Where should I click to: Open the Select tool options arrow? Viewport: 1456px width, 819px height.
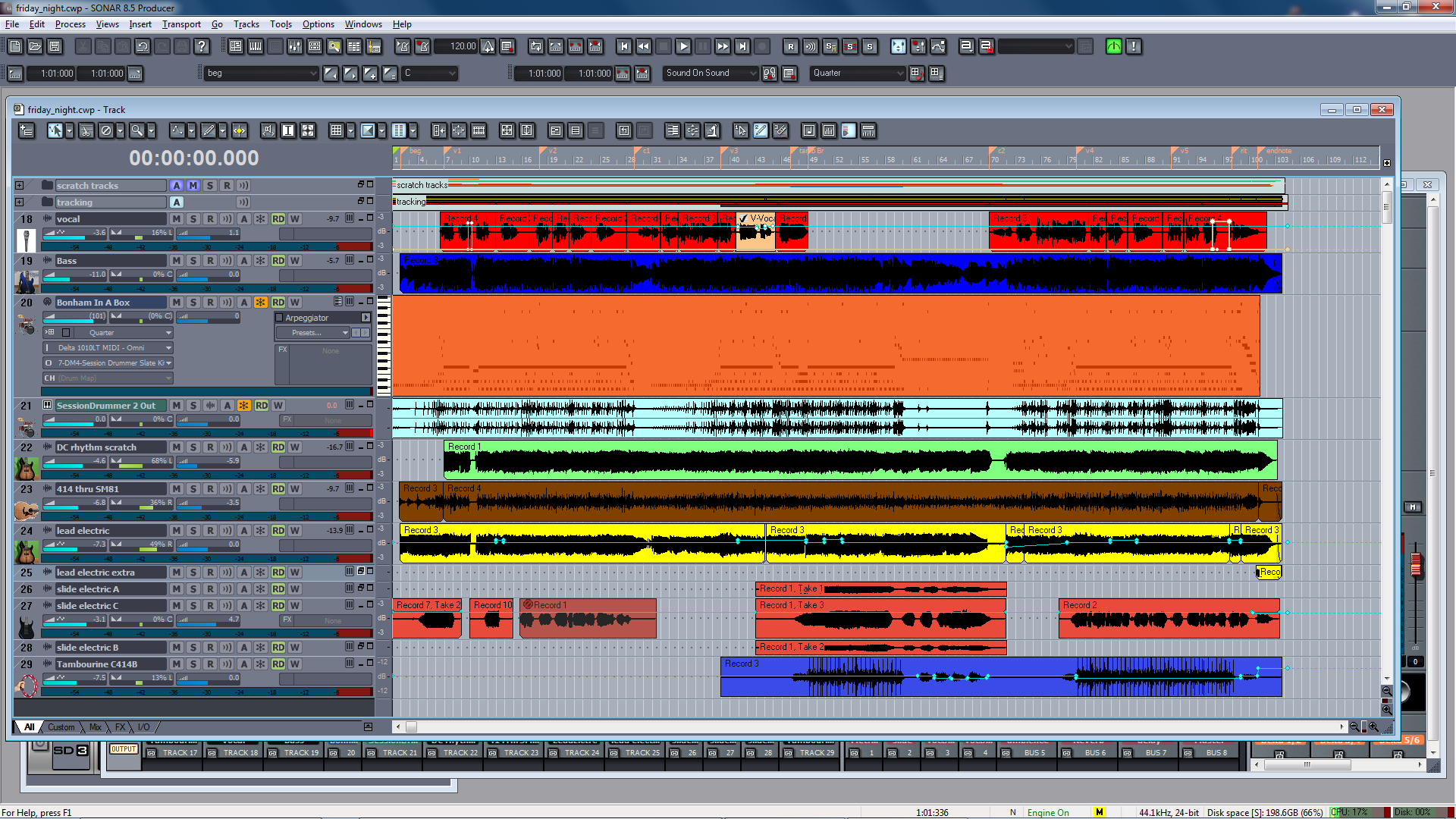(x=70, y=130)
